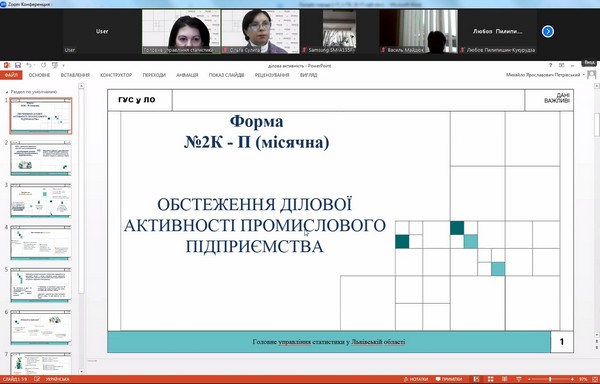Click the zoom slider handle
Viewport: 600px width, 384px height.
tap(551, 379)
